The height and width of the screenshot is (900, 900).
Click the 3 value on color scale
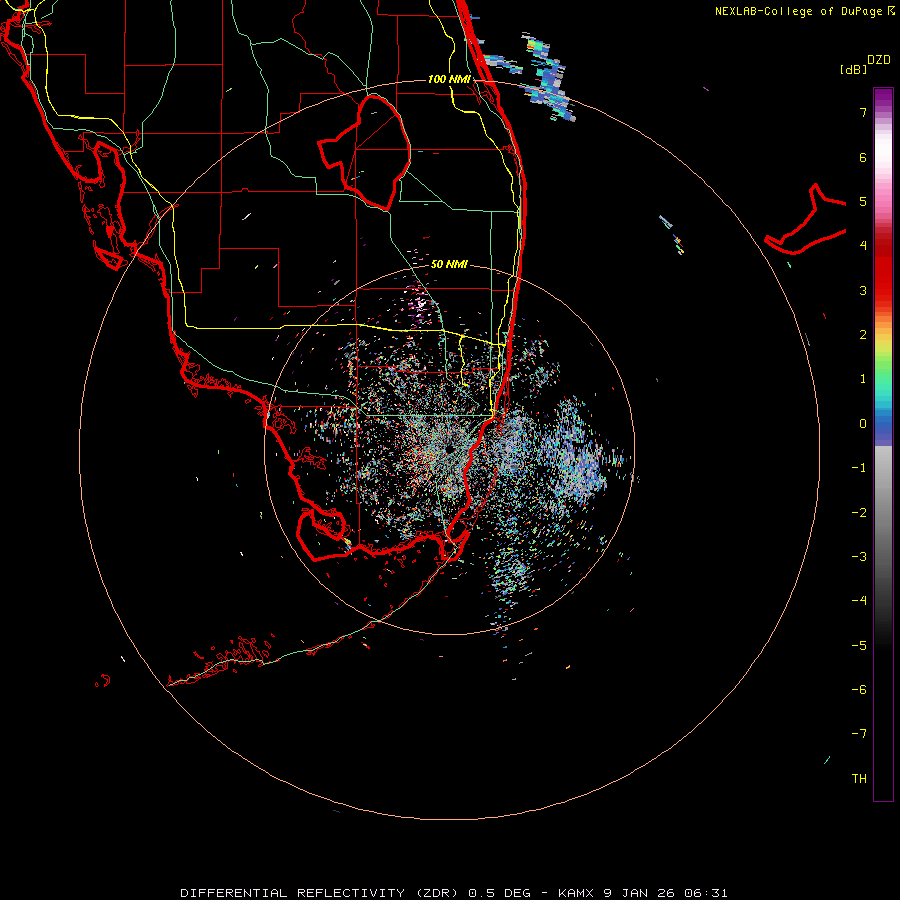tap(863, 290)
